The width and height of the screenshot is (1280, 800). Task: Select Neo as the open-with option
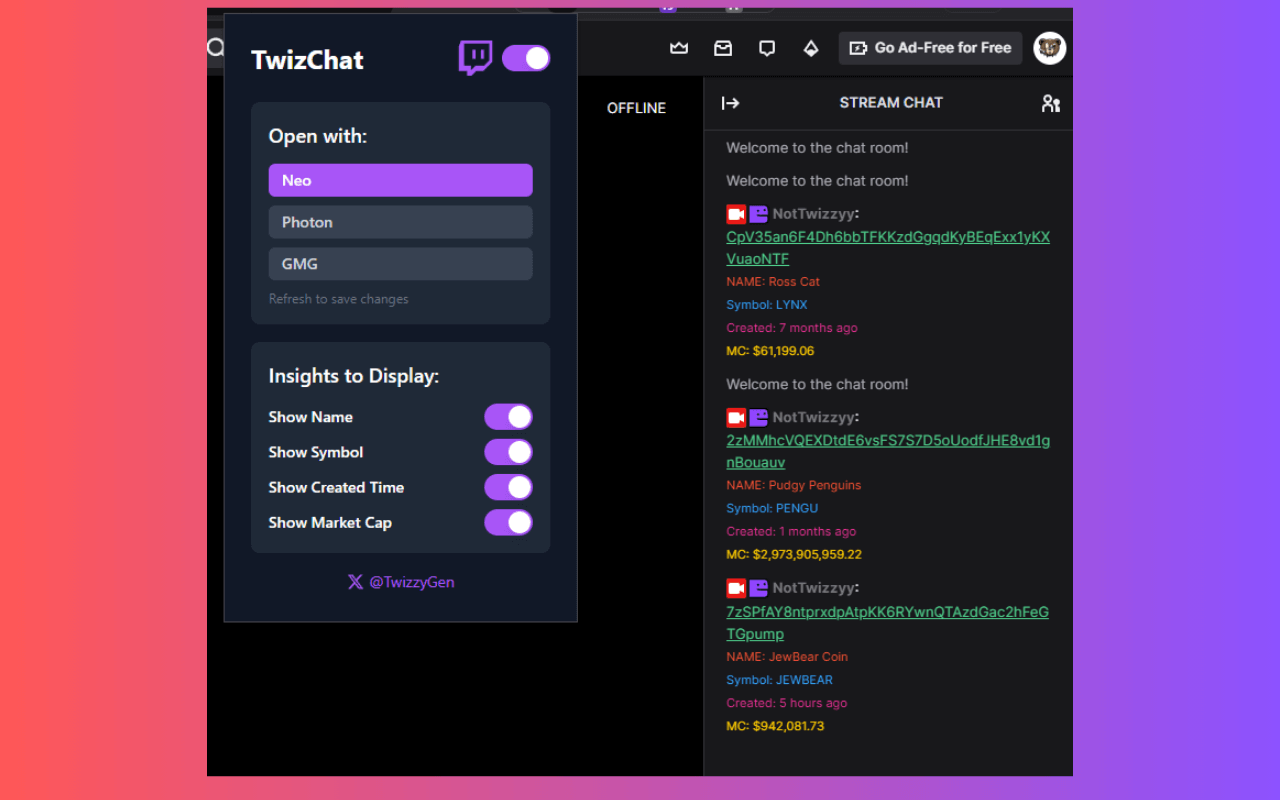(400, 180)
